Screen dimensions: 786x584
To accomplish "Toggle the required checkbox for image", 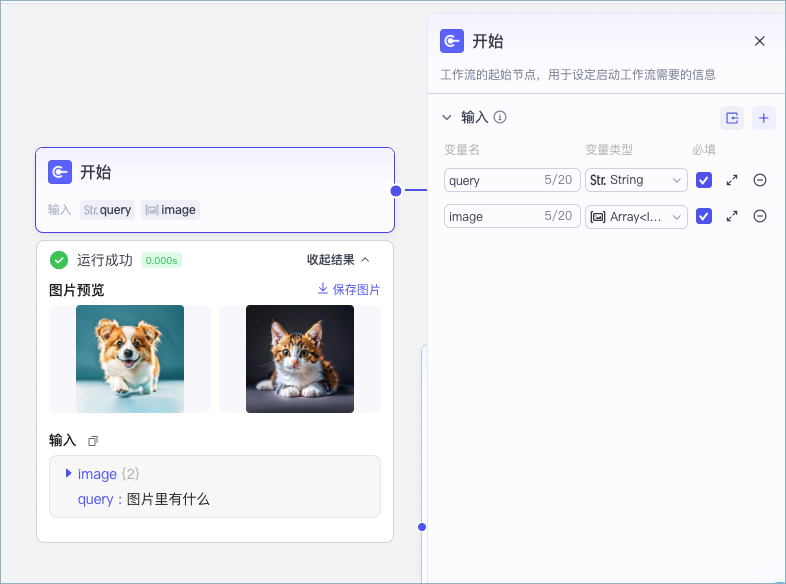I will [704, 216].
